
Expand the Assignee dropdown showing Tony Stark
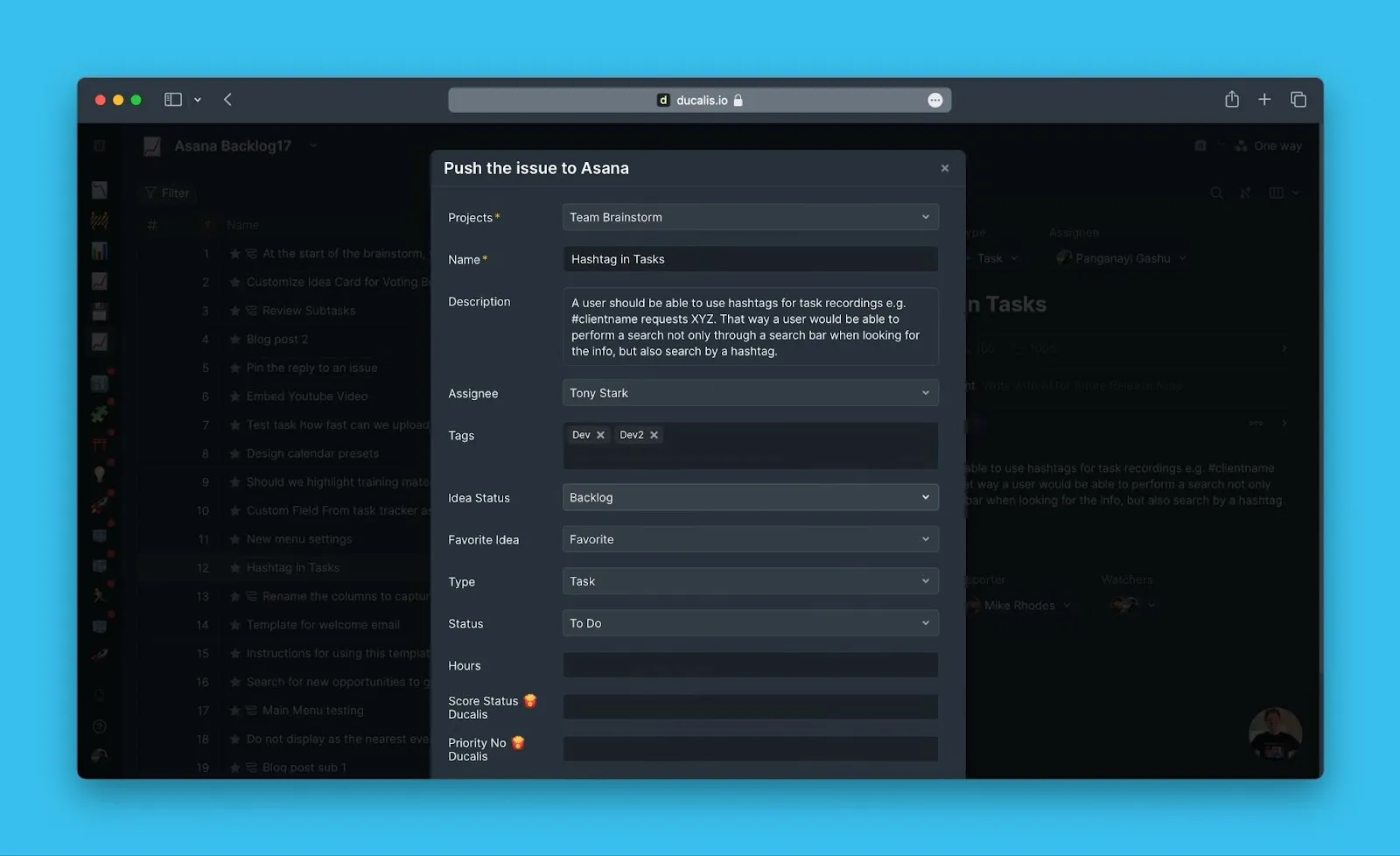pyautogui.click(x=750, y=393)
